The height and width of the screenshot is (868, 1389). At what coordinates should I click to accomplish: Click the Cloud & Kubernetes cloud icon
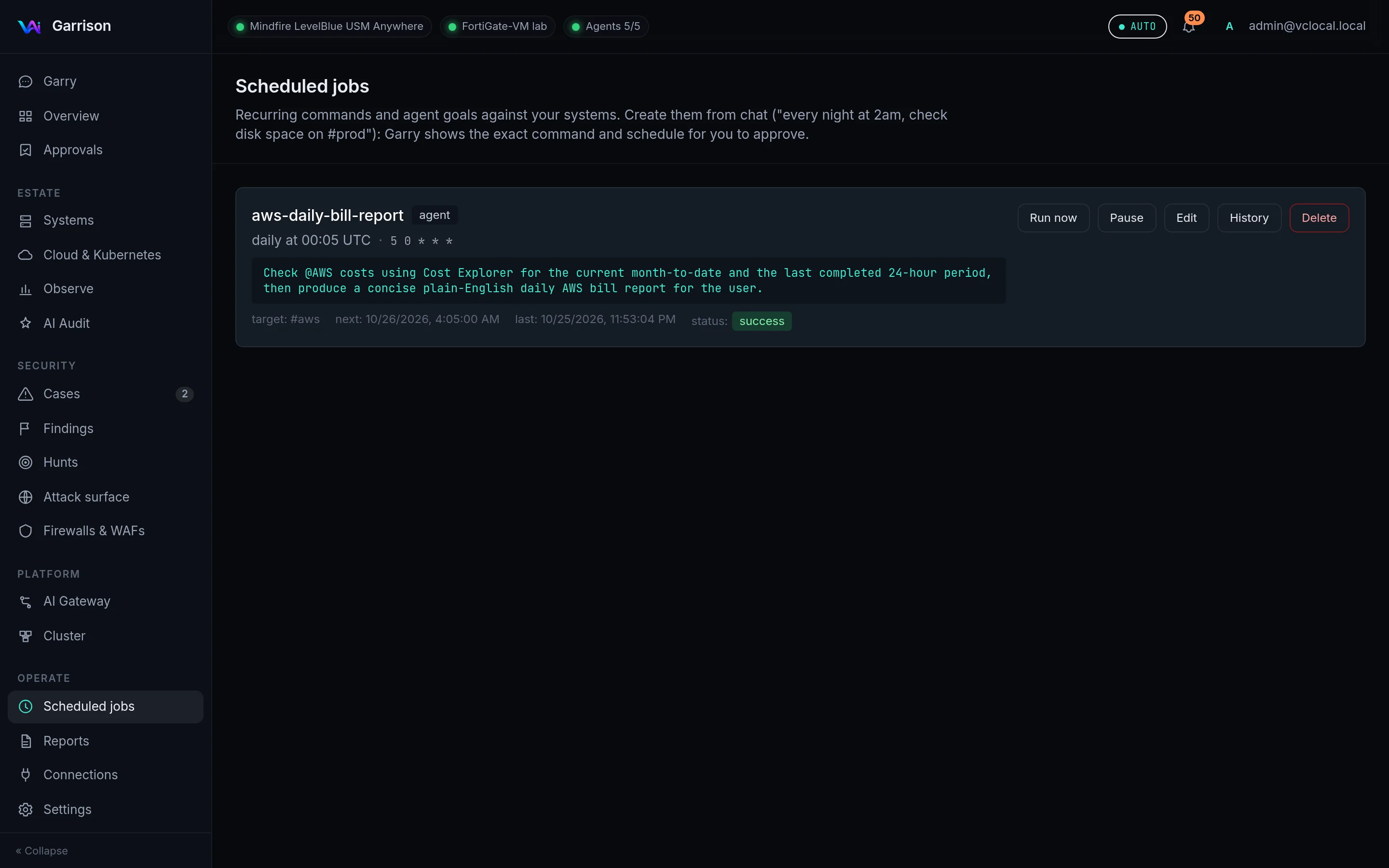coord(25,255)
